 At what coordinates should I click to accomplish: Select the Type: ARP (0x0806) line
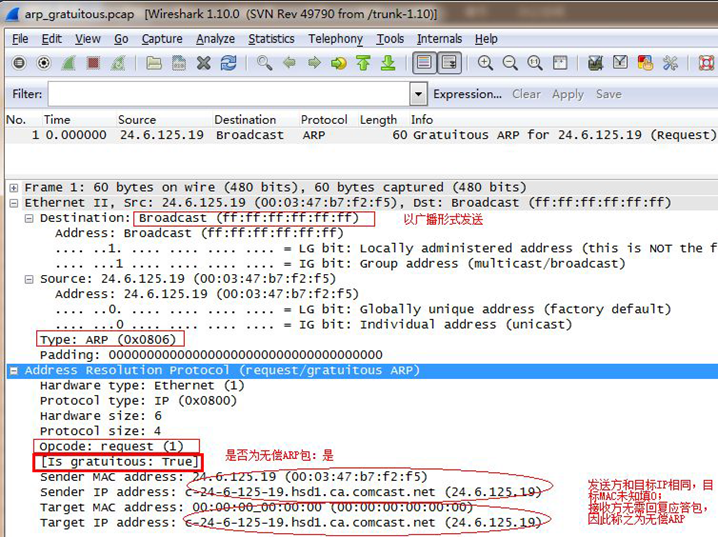click(108, 340)
